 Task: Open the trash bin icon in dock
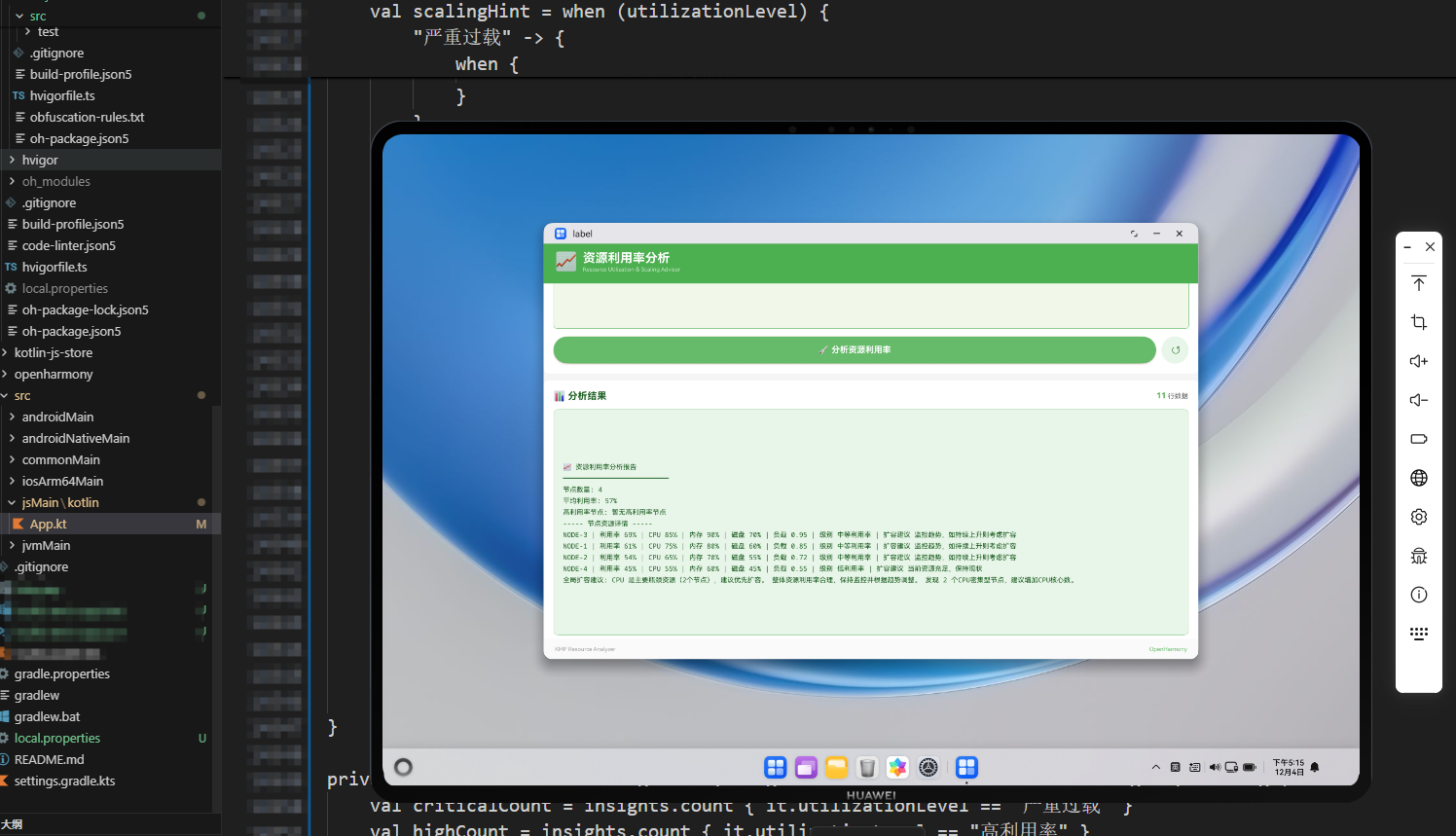tap(867, 768)
